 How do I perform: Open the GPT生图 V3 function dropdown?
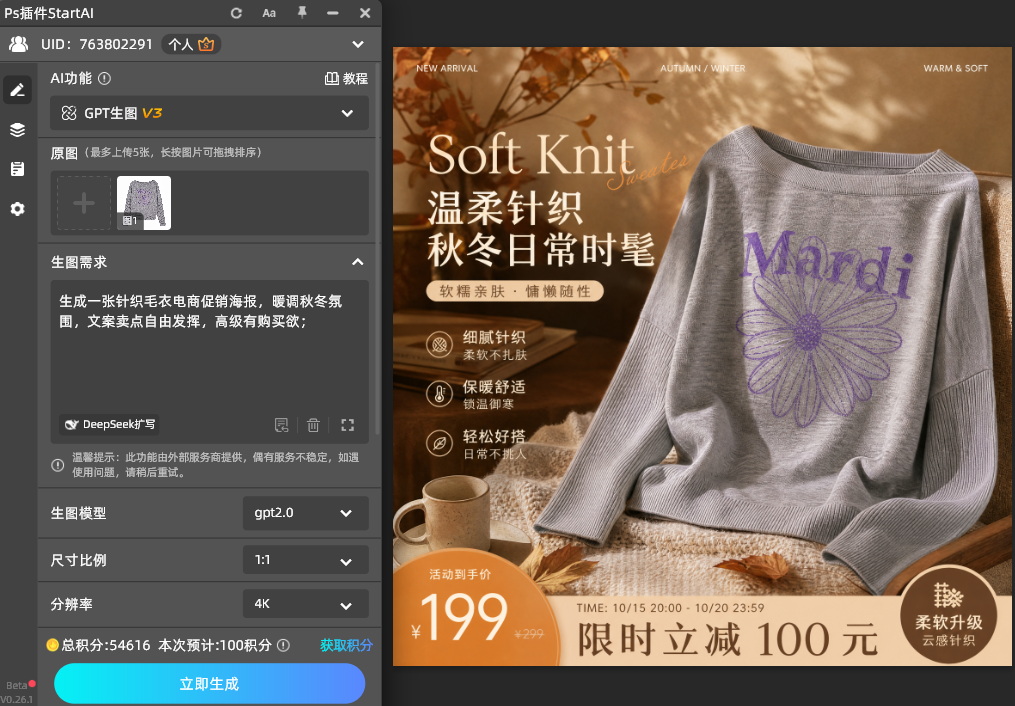[x=210, y=113]
